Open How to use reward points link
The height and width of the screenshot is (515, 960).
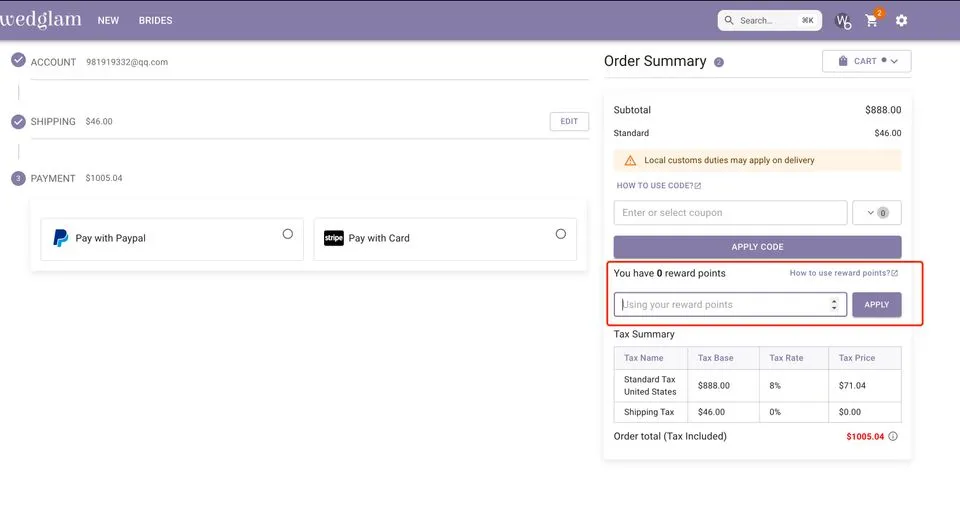coord(843,273)
